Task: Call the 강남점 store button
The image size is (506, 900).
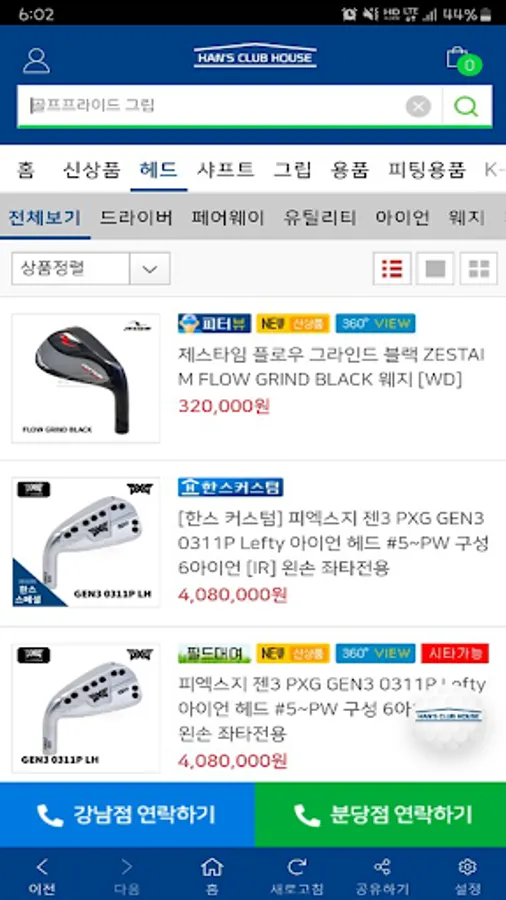Action: (127, 814)
